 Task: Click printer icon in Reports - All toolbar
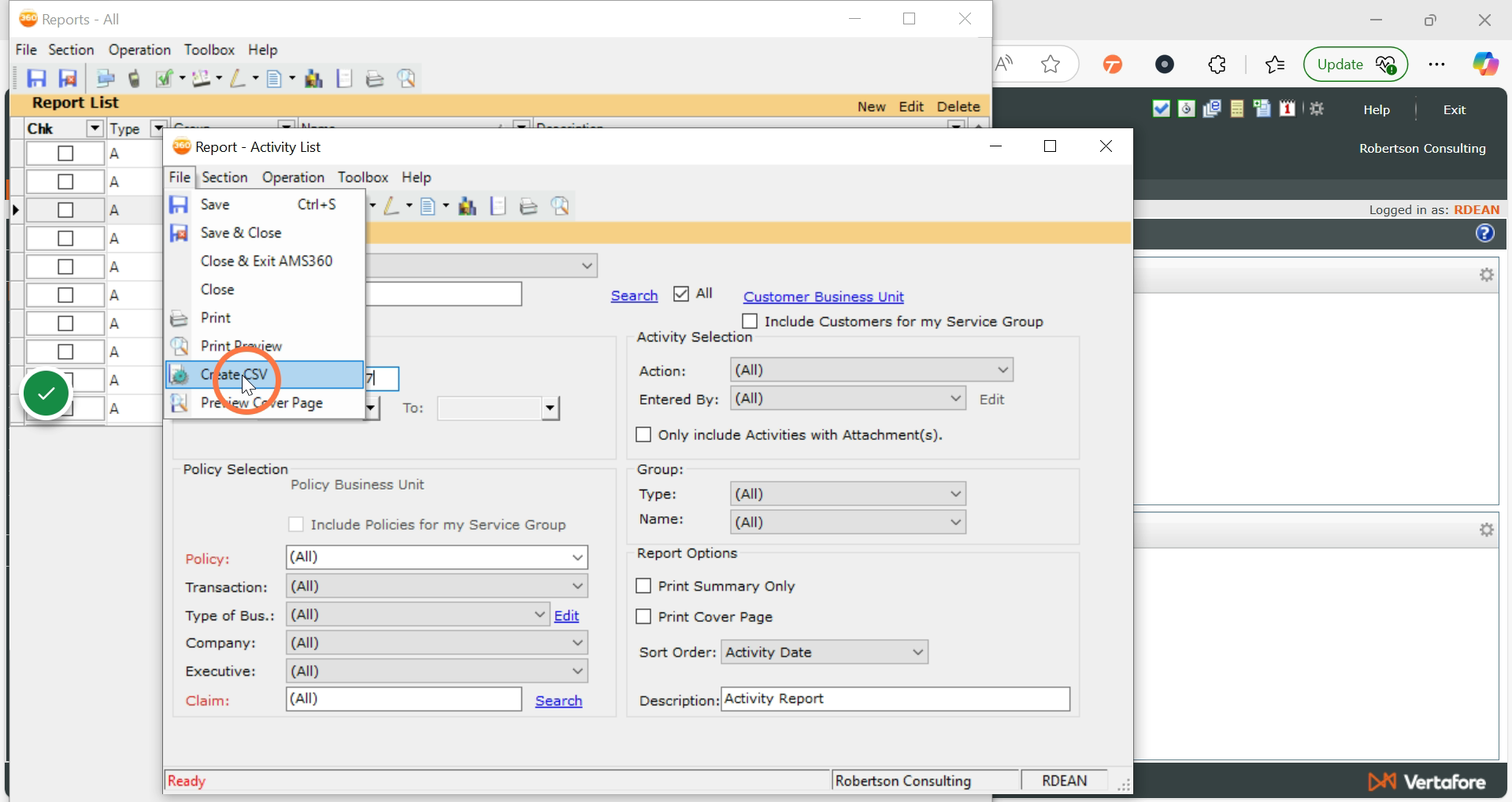375,79
